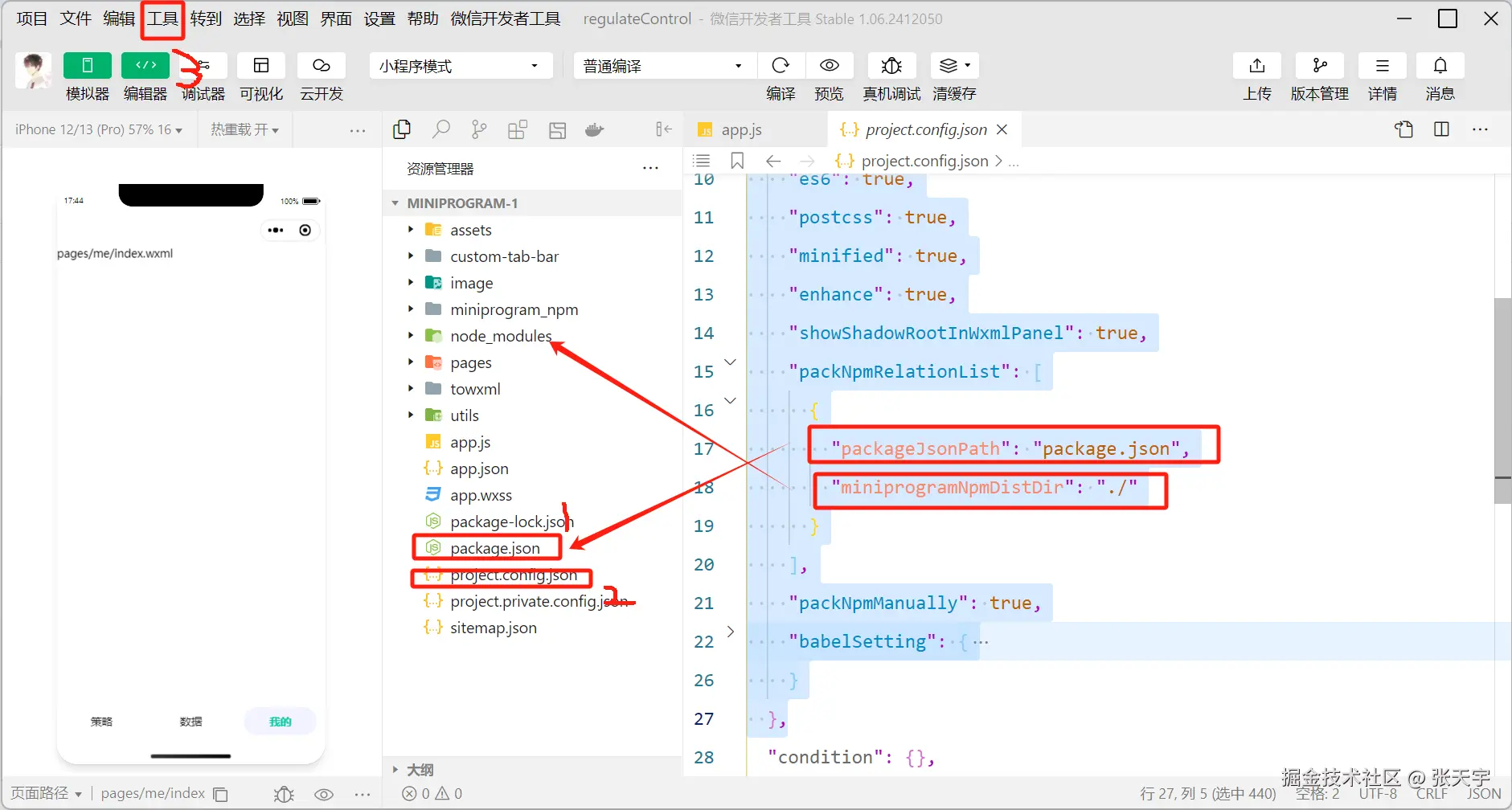Expand the custom-tab-bar folder
The width and height of the screenshot is (1512, 810).
point(411,256)
